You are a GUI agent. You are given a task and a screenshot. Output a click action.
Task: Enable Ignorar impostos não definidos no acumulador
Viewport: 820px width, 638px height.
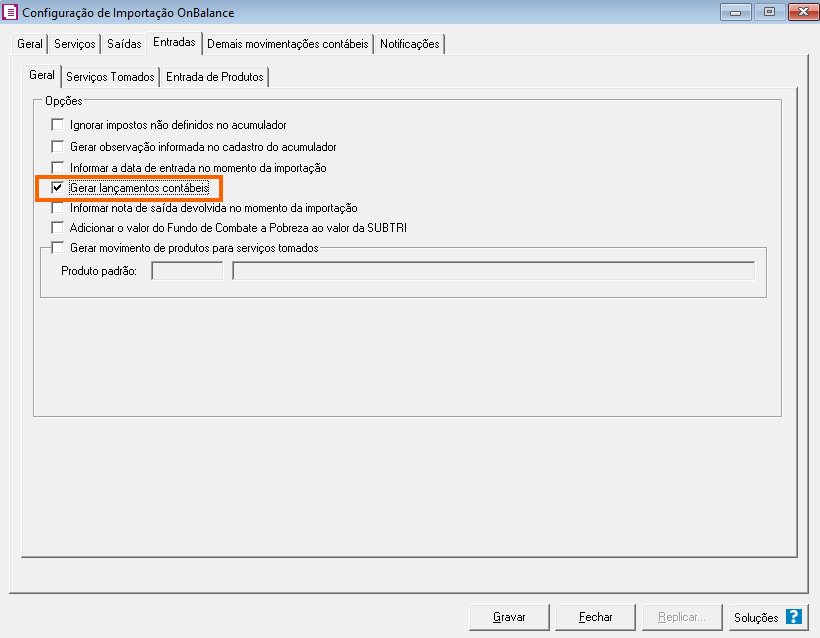pyautogui.click(x=58, y=125)
